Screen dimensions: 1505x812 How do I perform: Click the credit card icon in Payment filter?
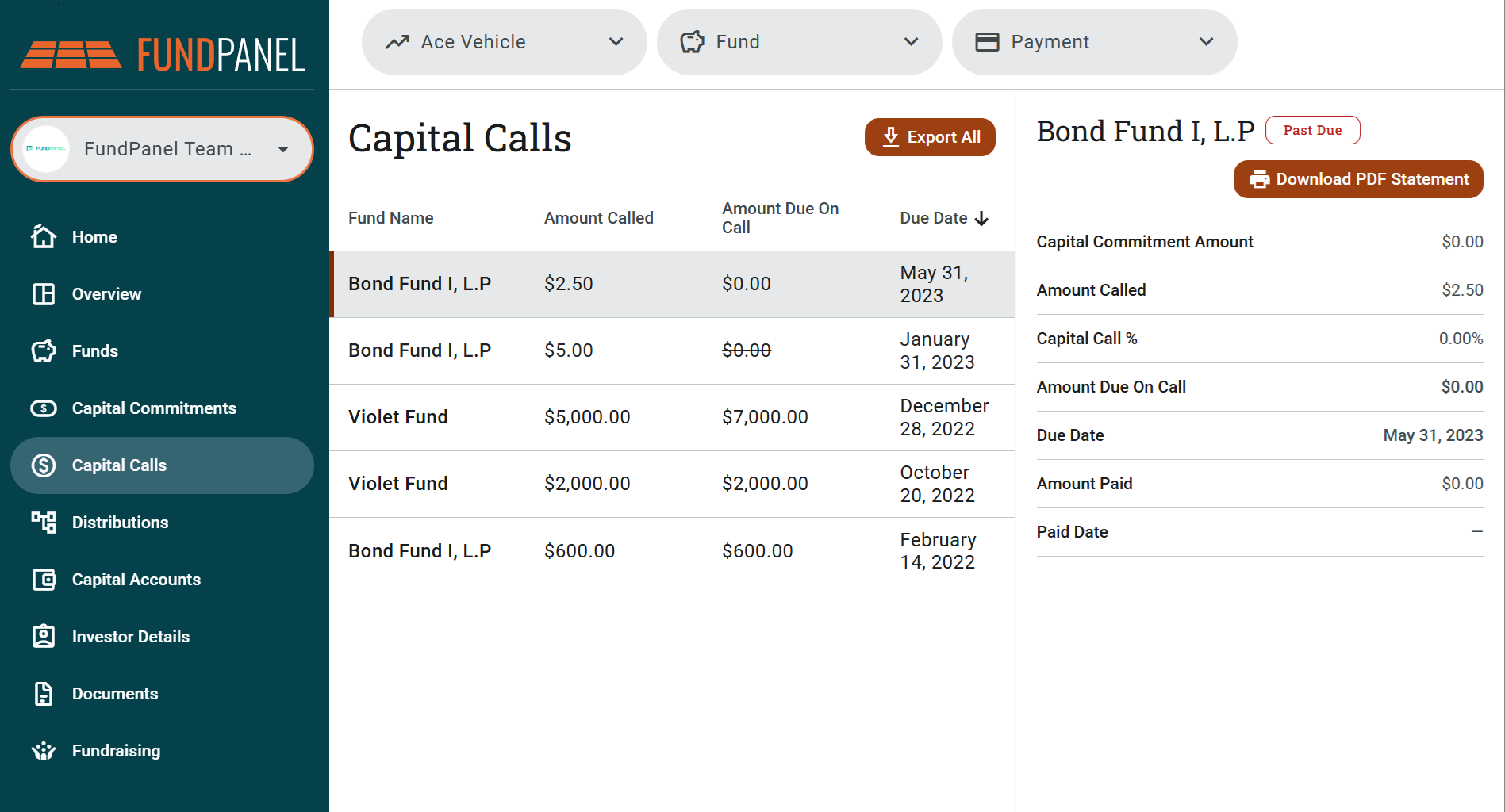pyautogui.click(x=988, y=42)
